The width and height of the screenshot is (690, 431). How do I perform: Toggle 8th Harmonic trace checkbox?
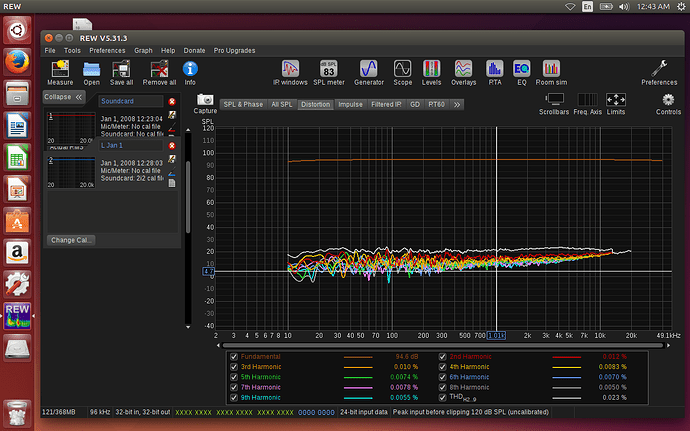point(443,387)
